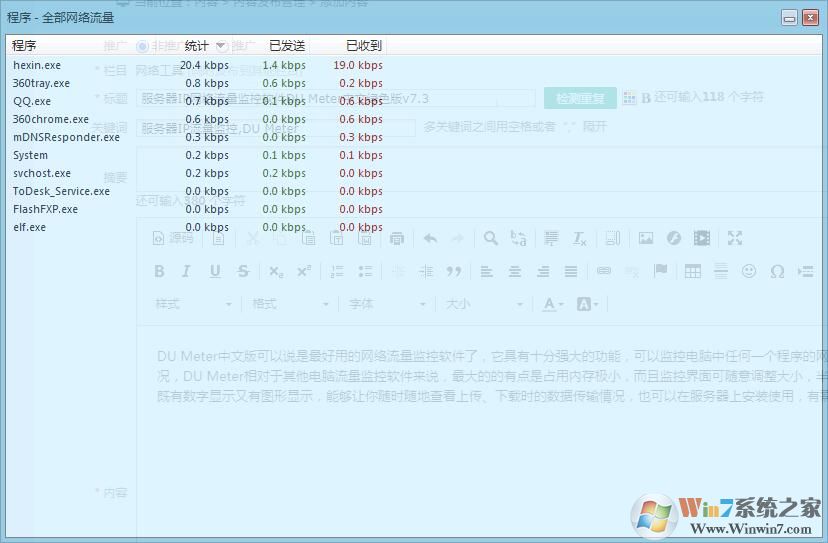Open the 字体 font dropdown
The width and height of the screenshot is (828, 543).
coord(387,304)
